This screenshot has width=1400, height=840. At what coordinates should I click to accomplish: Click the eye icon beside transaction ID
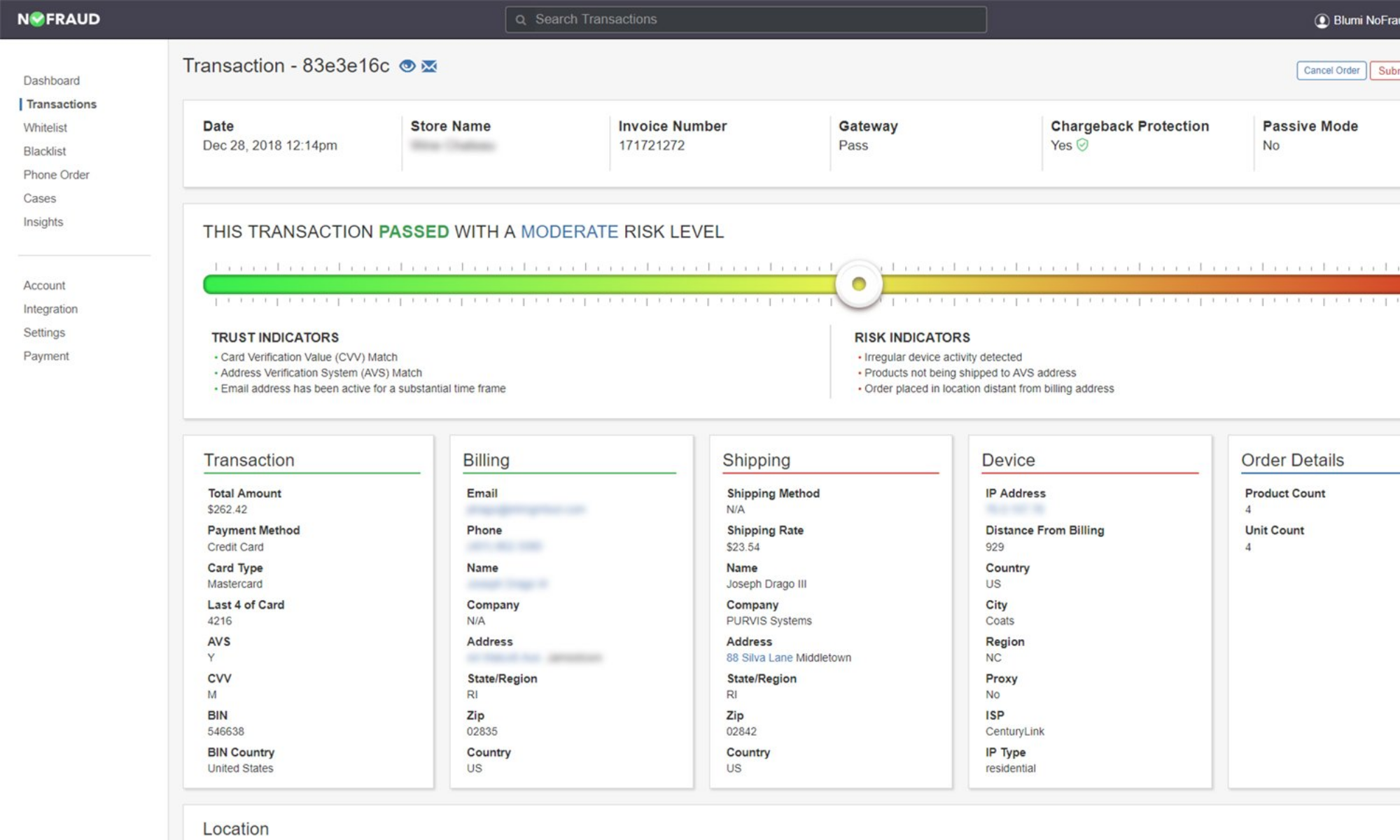click(407, 66)
